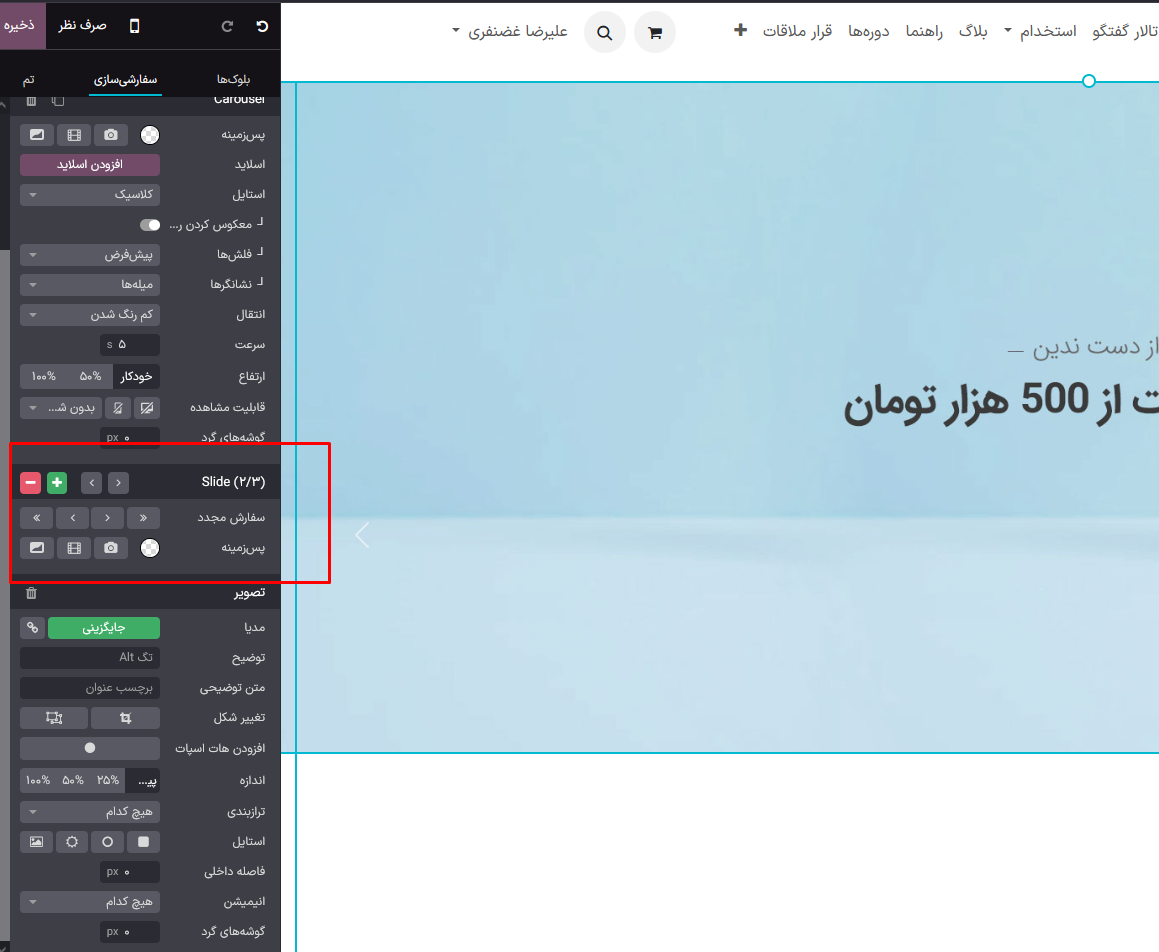Remove the current slide with the red minus

click(30, 483)
